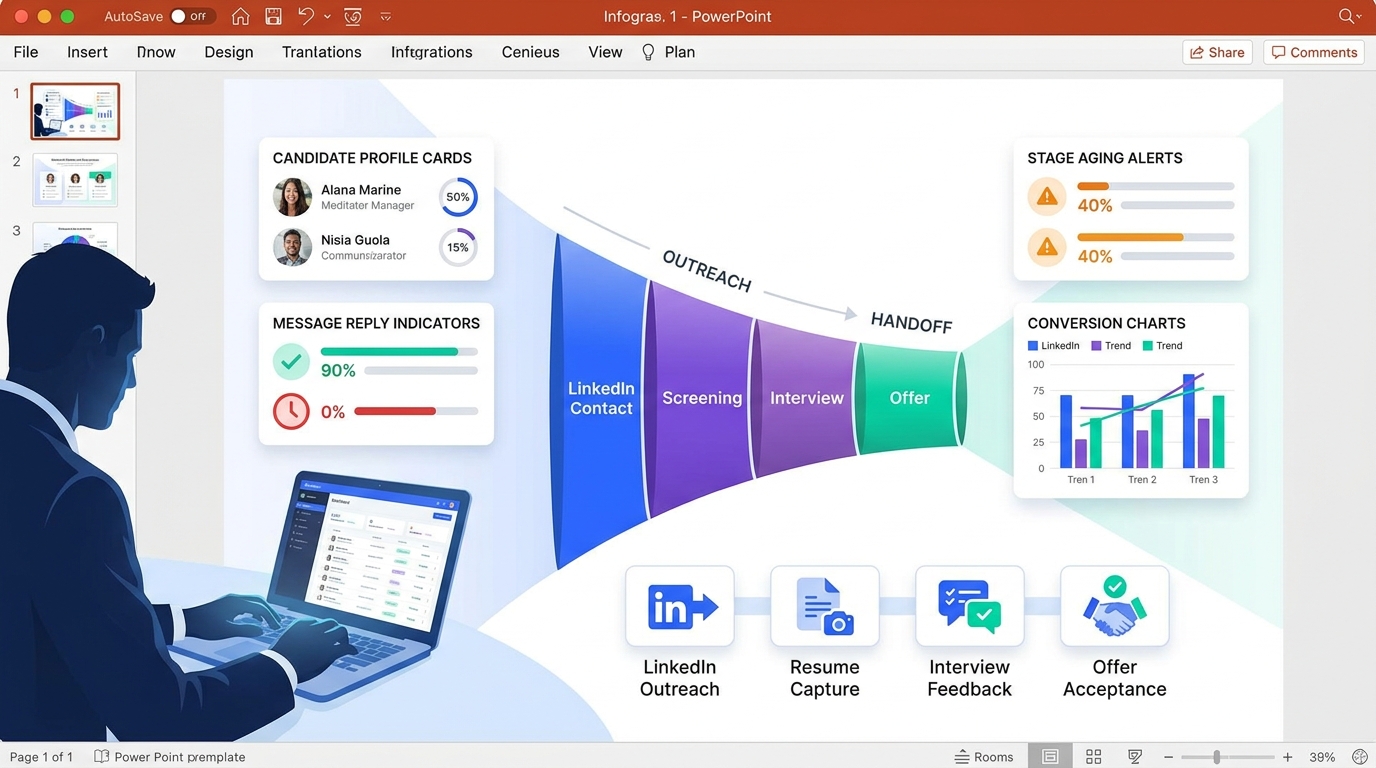Click the Offer Acceptance handshake icon
This screenshot has width=1376, height=768.
(x=1115, y=606)
